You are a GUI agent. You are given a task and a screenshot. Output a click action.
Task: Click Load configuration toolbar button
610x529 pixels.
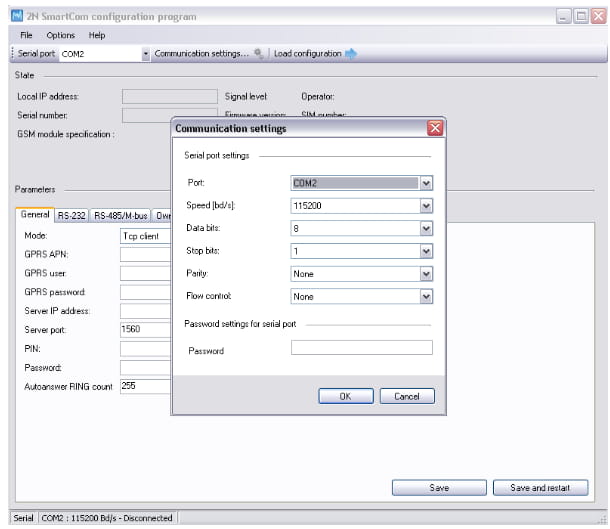click(x=315, y=53)
